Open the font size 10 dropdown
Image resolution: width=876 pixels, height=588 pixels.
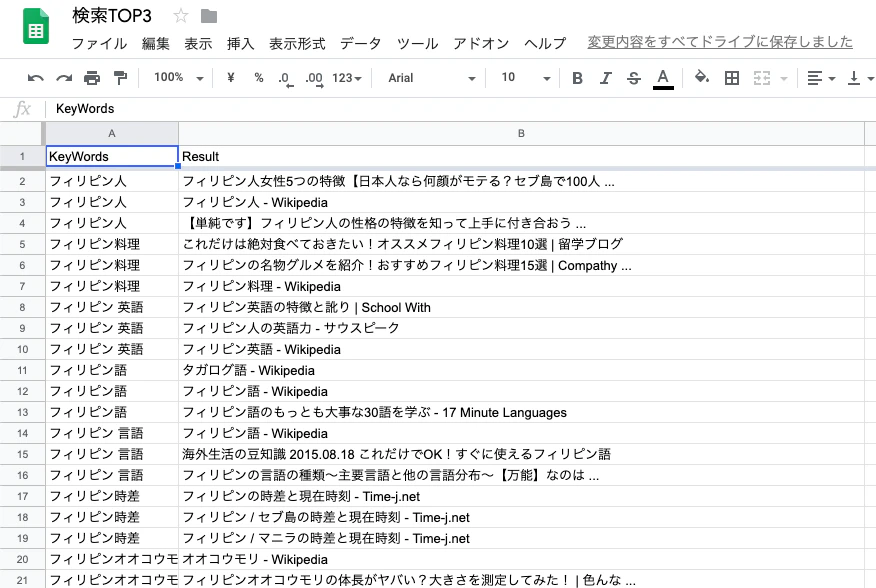click(525, 78)
